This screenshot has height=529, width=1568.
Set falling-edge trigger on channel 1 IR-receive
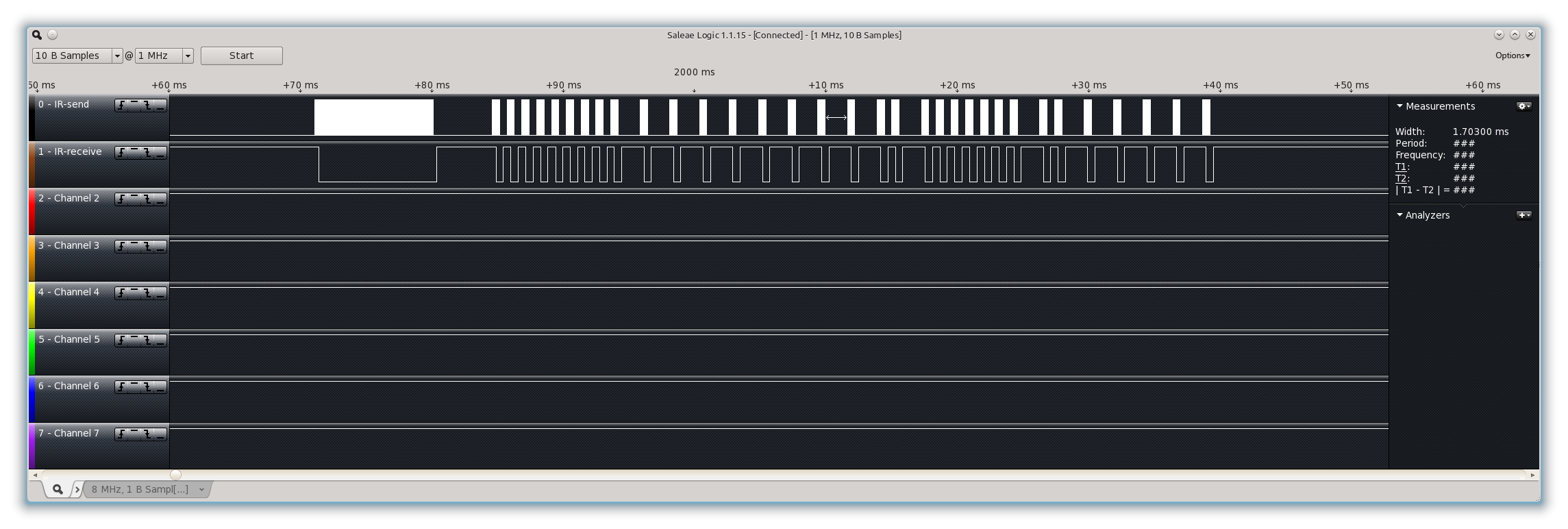tap(147, 153)
